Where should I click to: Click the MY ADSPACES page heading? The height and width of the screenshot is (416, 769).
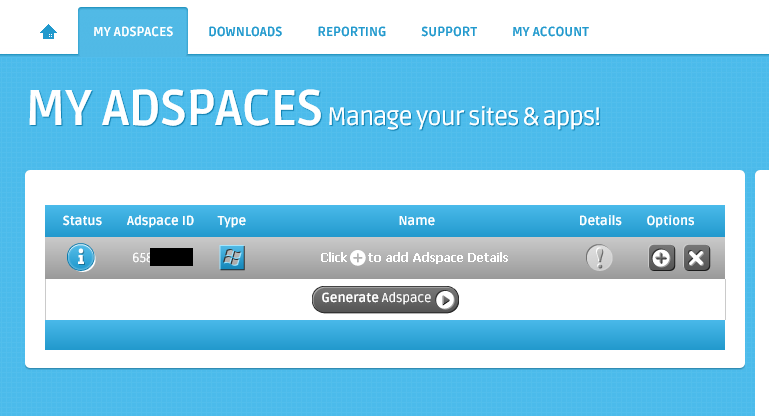(175, 108)
